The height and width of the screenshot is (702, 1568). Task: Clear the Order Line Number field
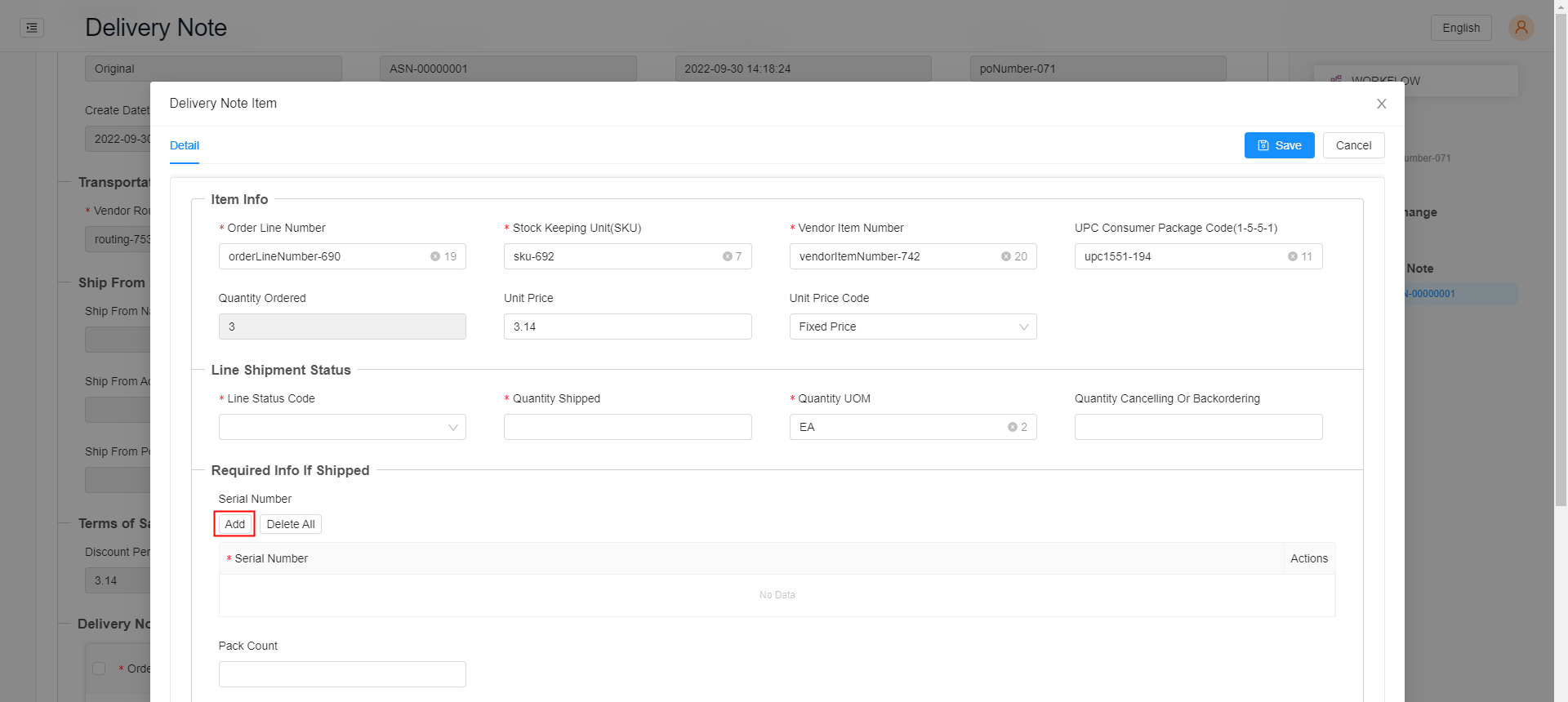point(435,256)
